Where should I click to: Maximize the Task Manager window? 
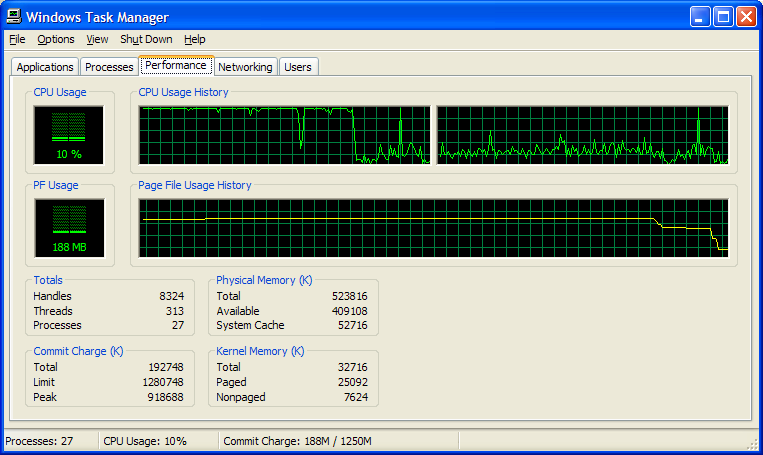point(724,17)
